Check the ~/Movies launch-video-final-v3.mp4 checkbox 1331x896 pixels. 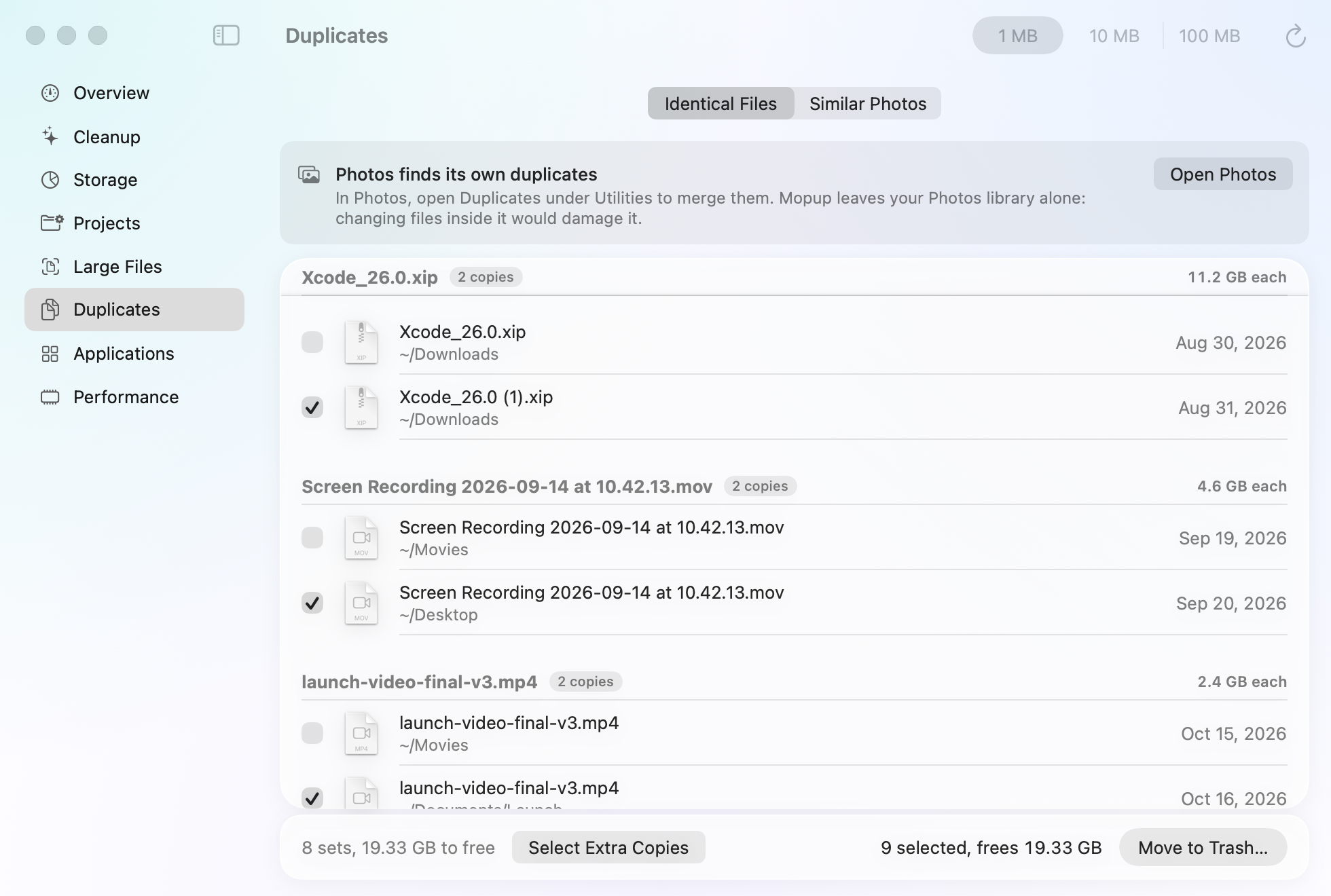click(x=312, y=733)
